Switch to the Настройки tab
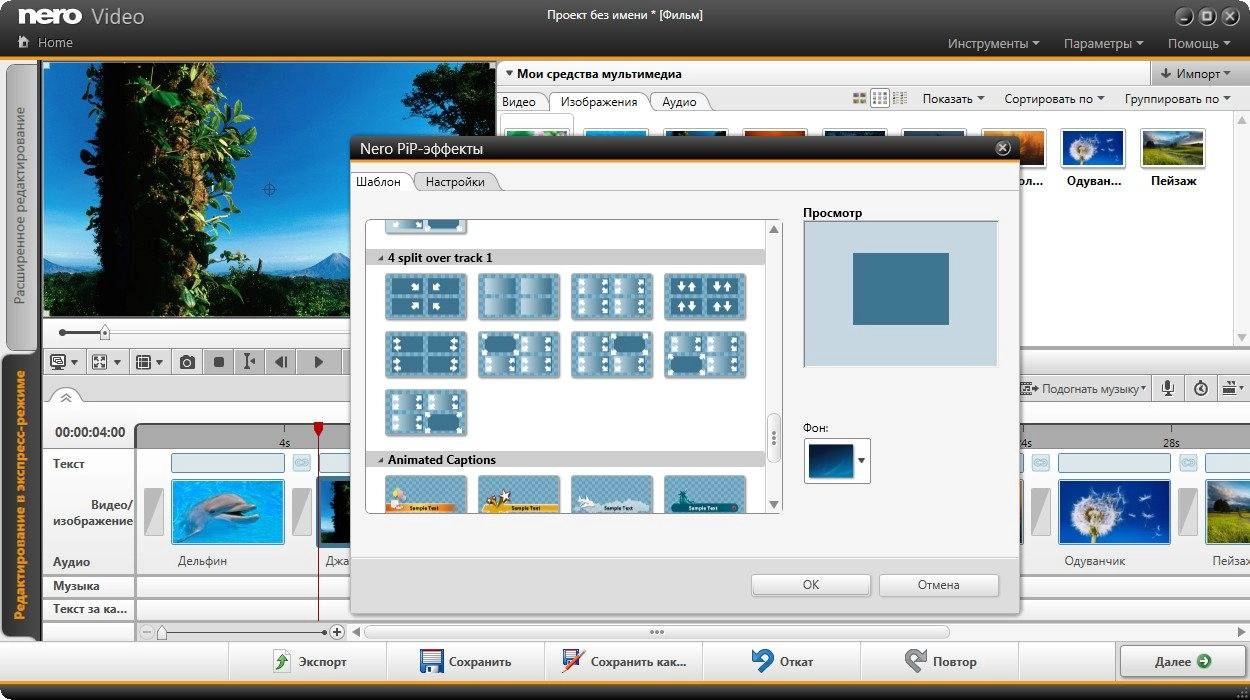Screen dimensions: 1250x700 coord(455,181)
